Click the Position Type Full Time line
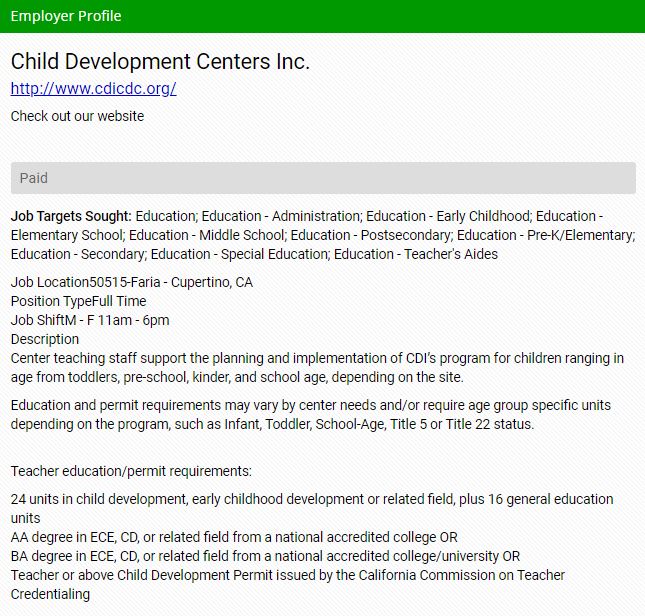This screenshot has width=645, height=616. [x=78, y=301]
